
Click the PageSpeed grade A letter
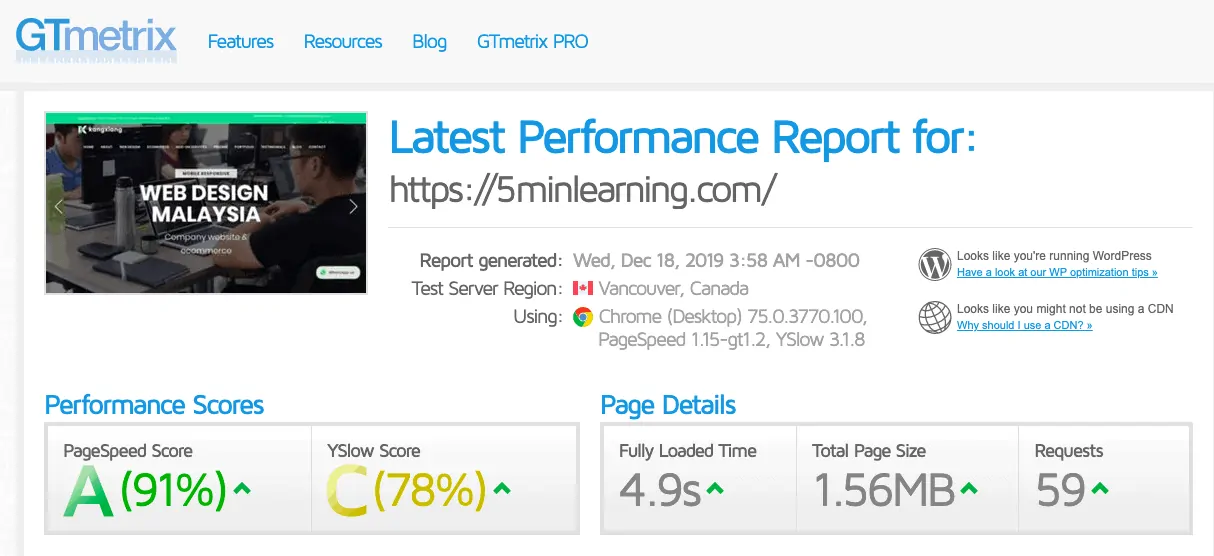click(x=89, y=491)
